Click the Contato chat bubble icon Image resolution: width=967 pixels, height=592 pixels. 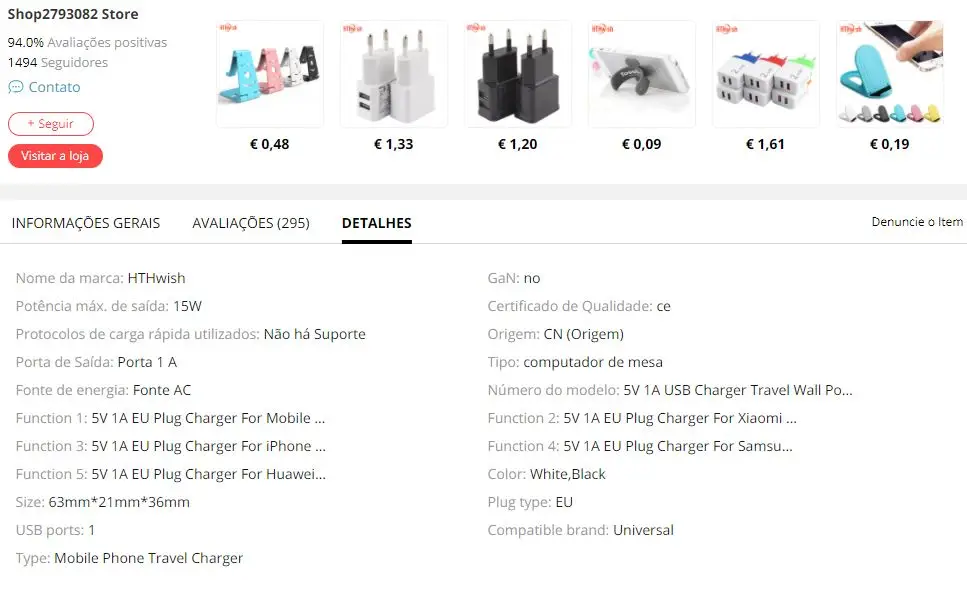point(15,87)
